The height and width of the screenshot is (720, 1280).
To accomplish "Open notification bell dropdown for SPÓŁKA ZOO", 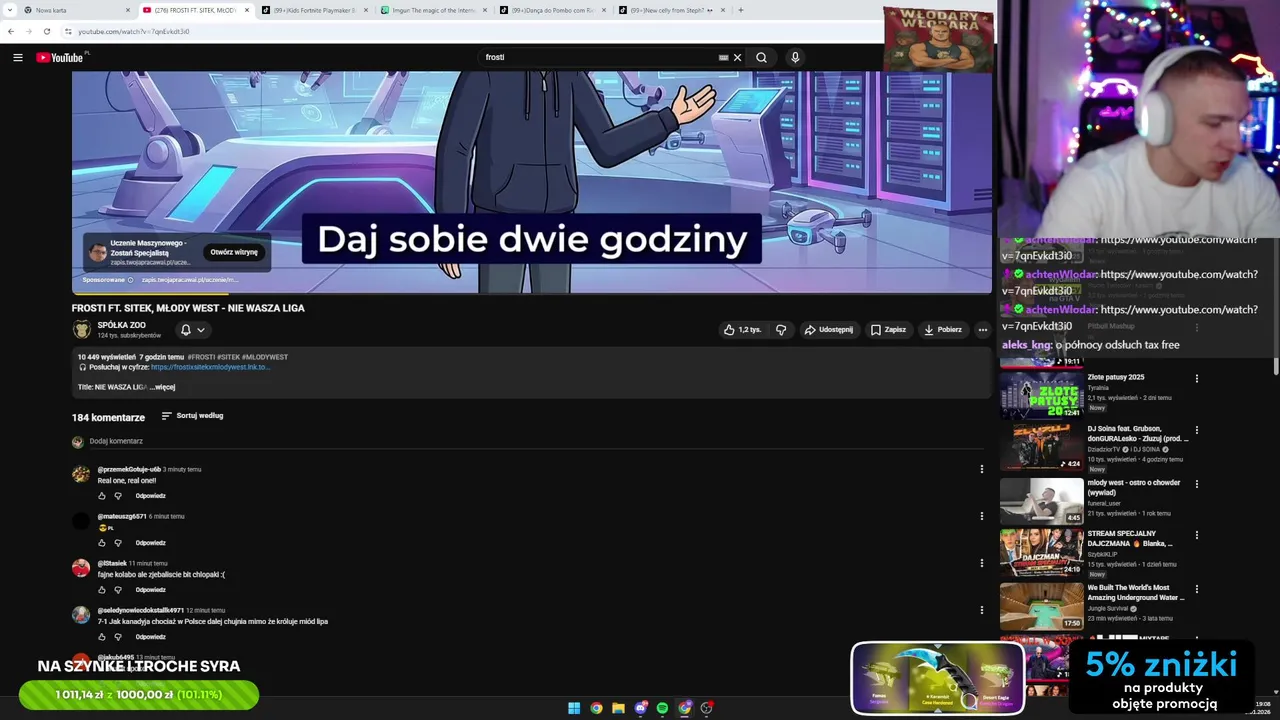I will (x=192, y=330).
